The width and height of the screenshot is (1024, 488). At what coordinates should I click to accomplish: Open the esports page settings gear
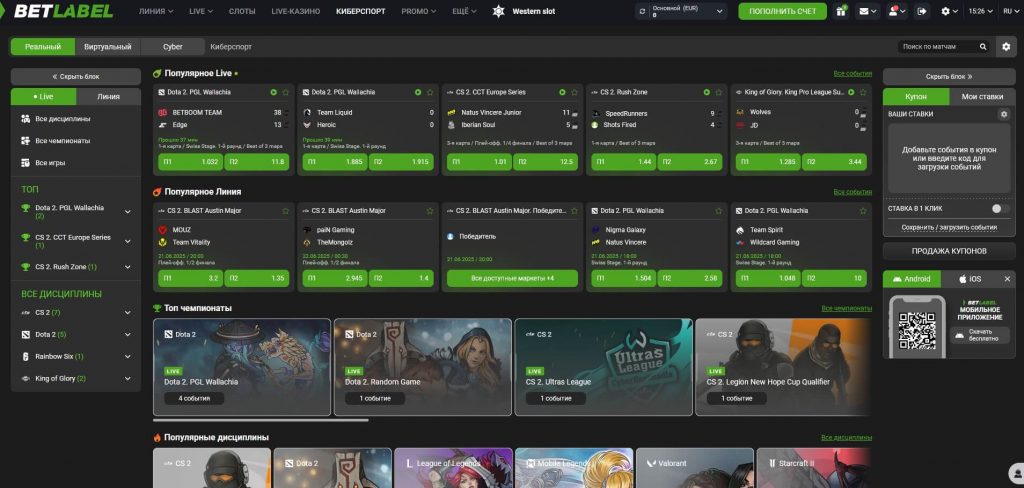(1006, 47)
